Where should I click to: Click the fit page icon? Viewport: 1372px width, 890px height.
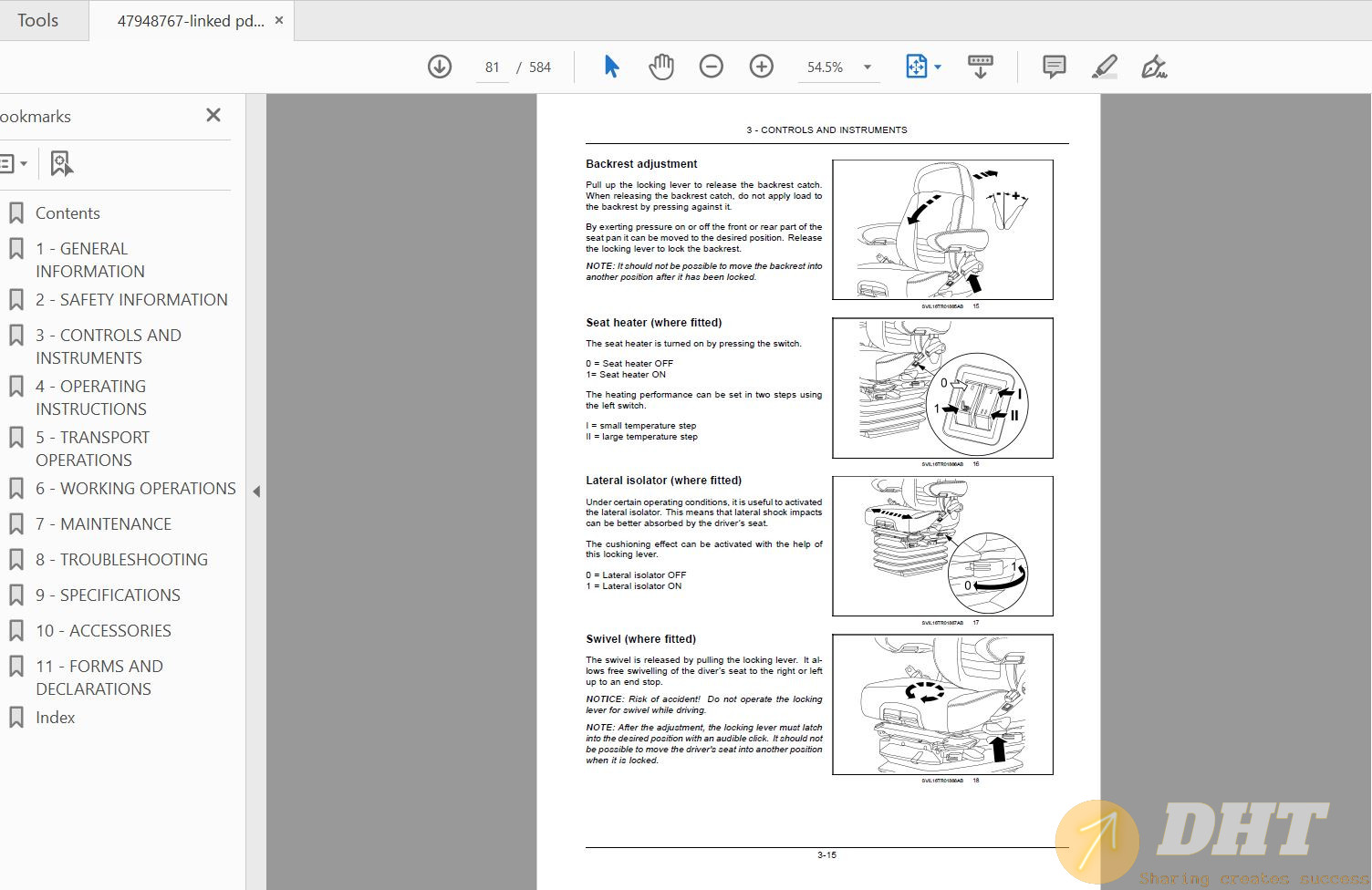coord(916,67)
